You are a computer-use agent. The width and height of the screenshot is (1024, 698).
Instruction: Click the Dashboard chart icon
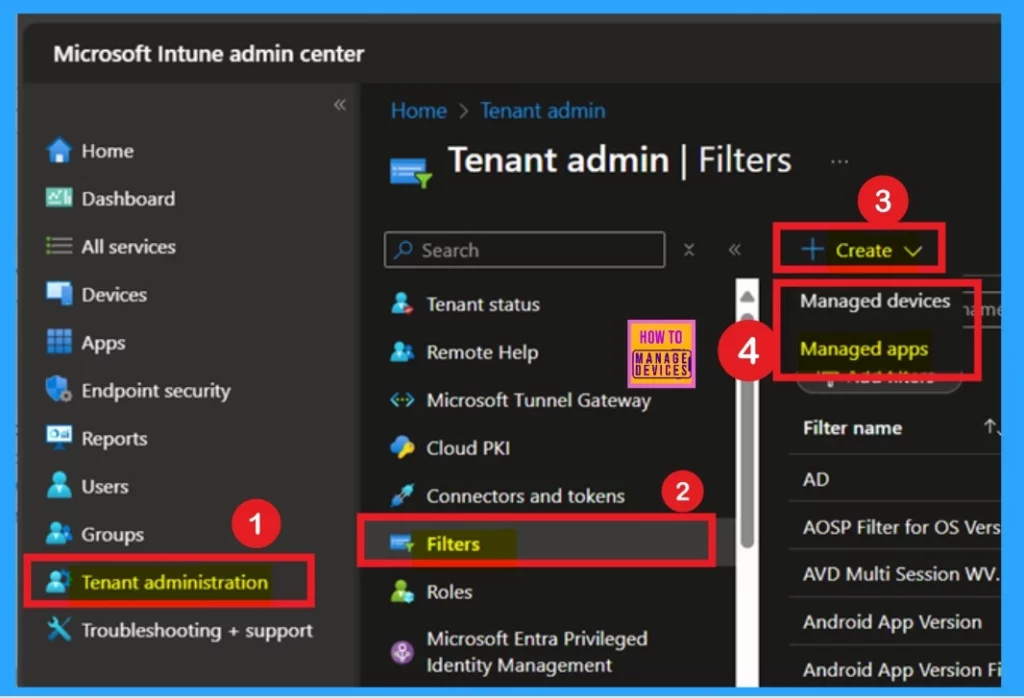coord(59,198)
